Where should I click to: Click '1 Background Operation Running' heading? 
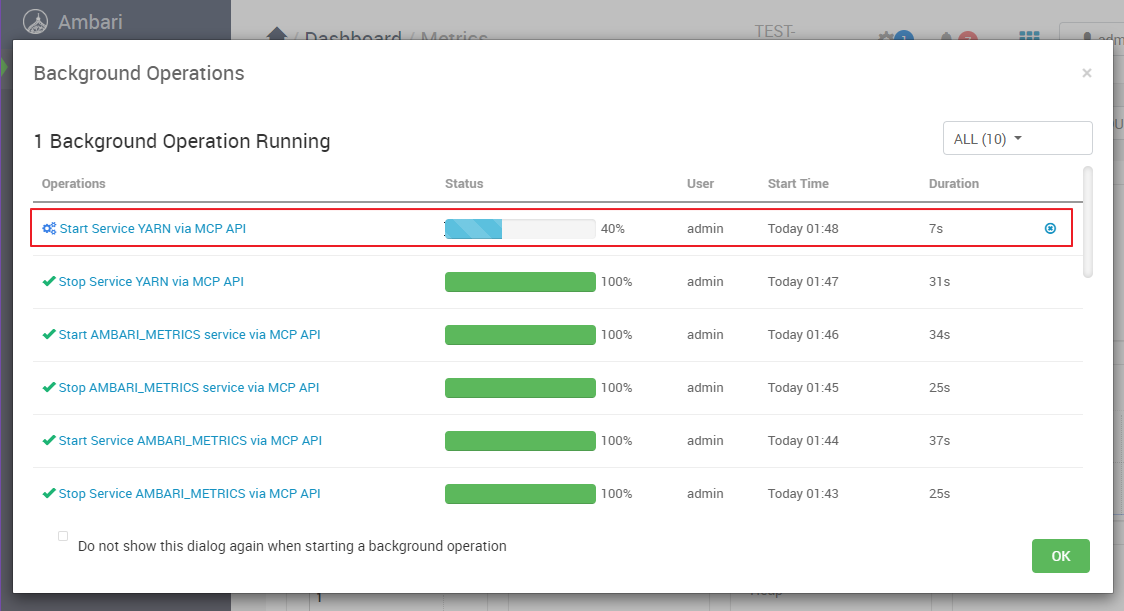(x=182, y=141)
